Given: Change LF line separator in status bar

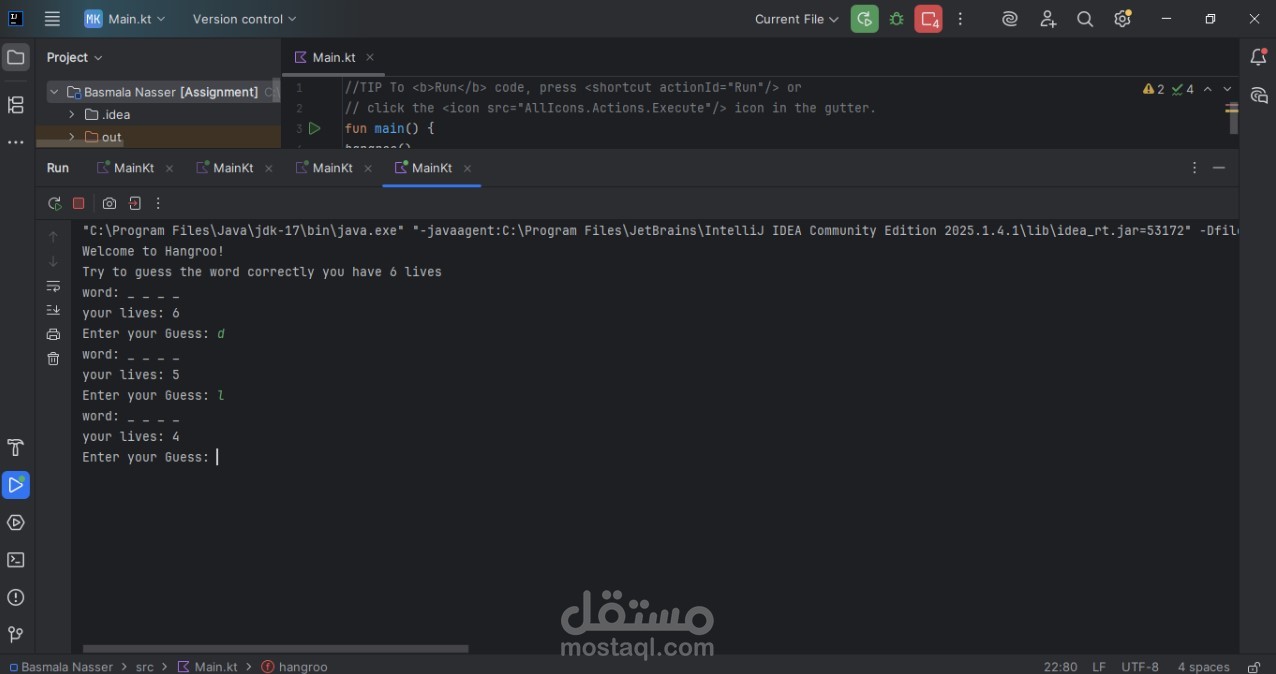Looking at the screenshot, I should tap(1099, 666).
